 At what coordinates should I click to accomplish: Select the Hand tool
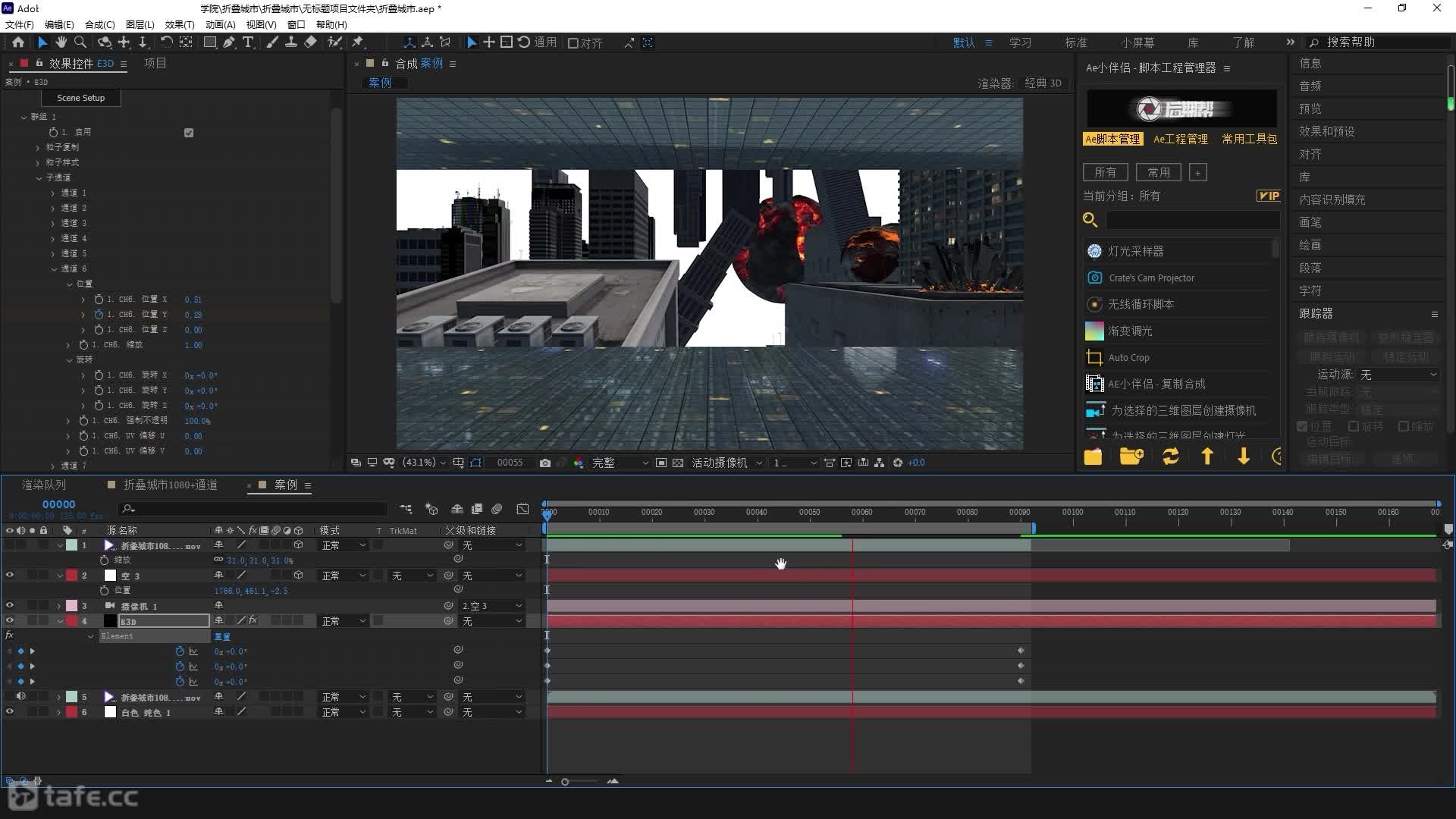coord(61,42)
